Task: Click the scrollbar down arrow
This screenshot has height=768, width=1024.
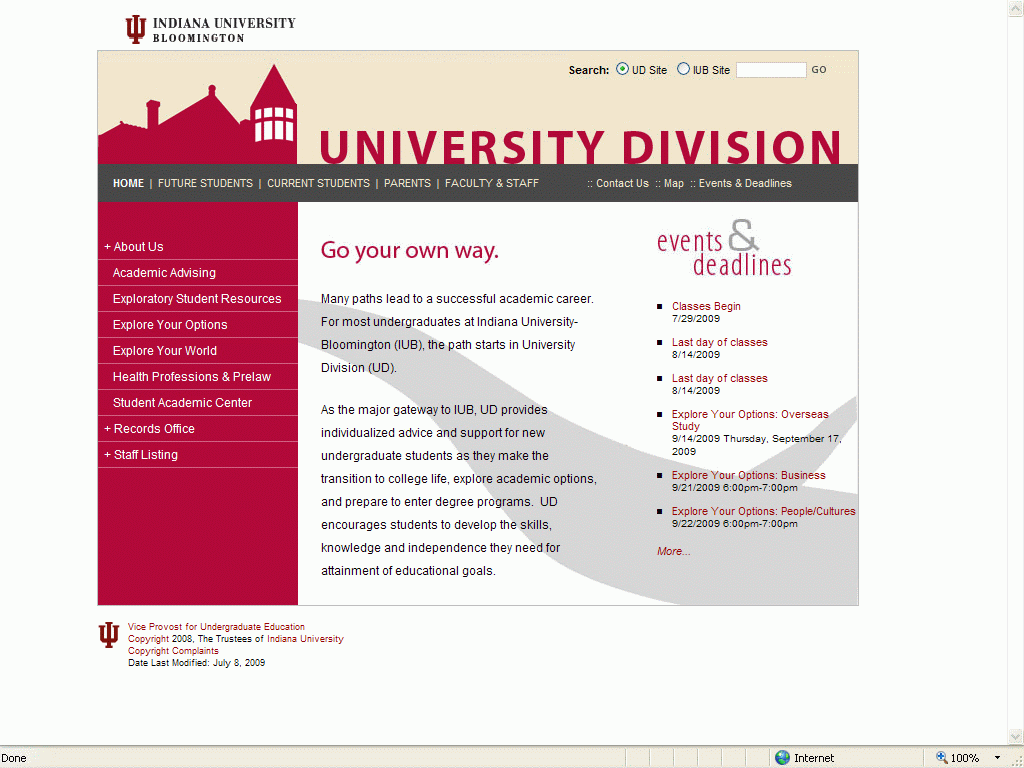Action: [1016, 736]
